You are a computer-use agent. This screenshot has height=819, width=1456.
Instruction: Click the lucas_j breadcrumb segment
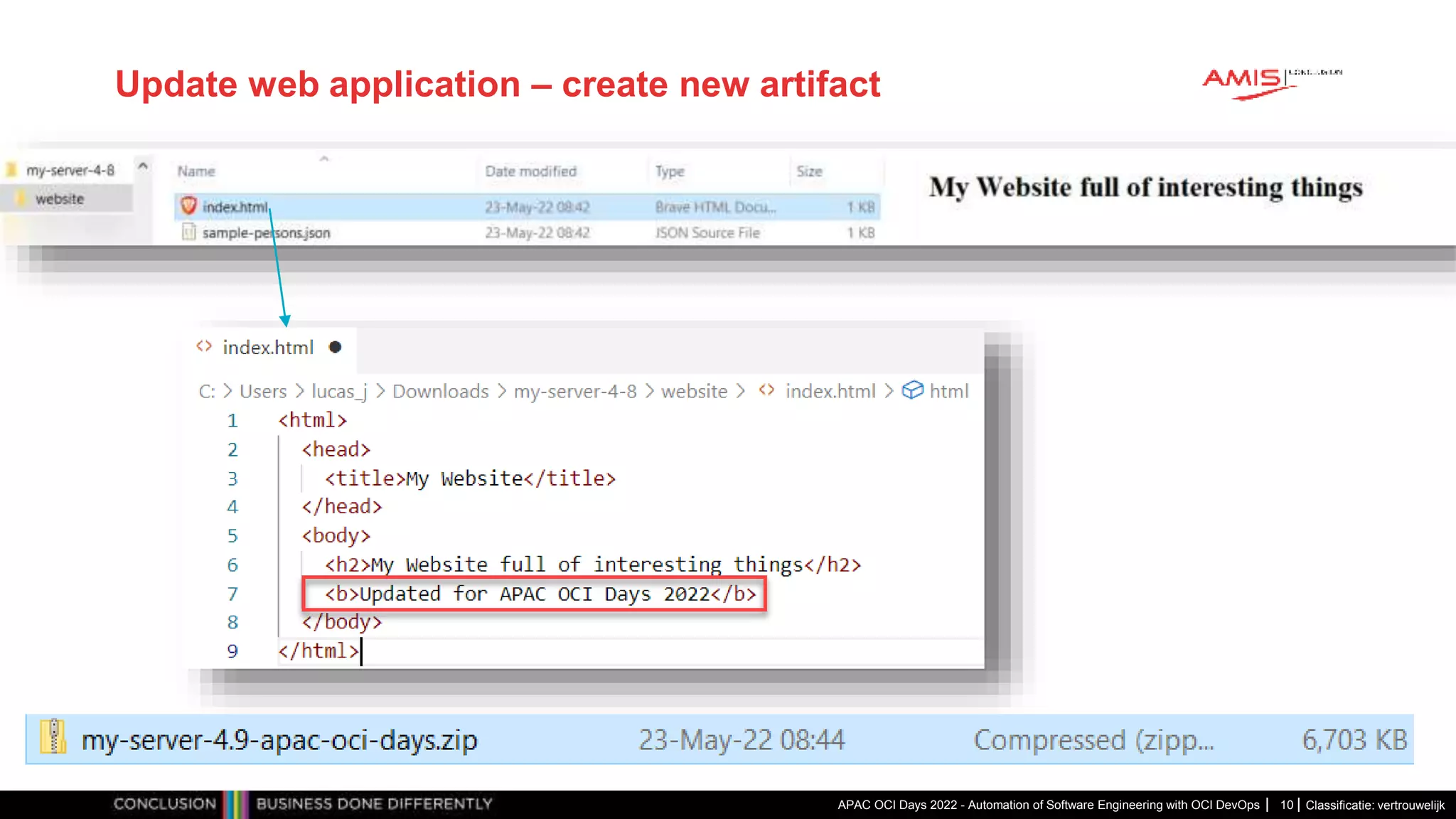[339, 392]
